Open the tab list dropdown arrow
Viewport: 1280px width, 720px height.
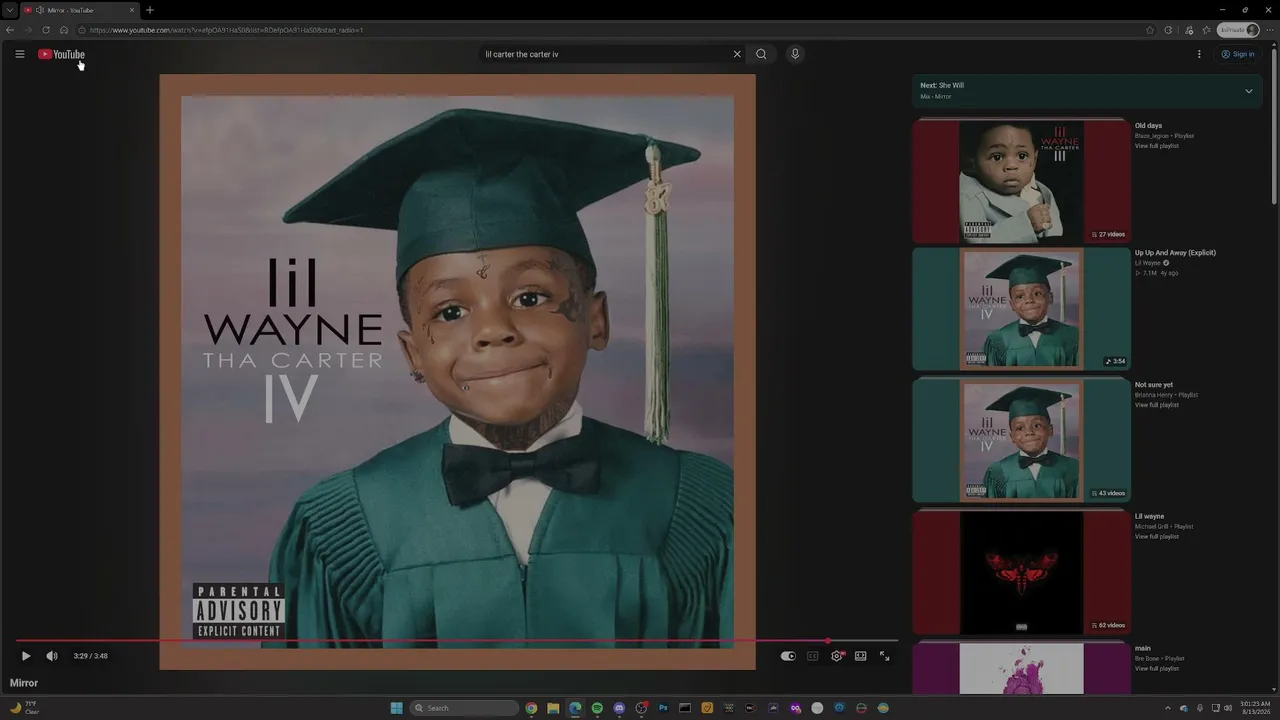[8, 10]
